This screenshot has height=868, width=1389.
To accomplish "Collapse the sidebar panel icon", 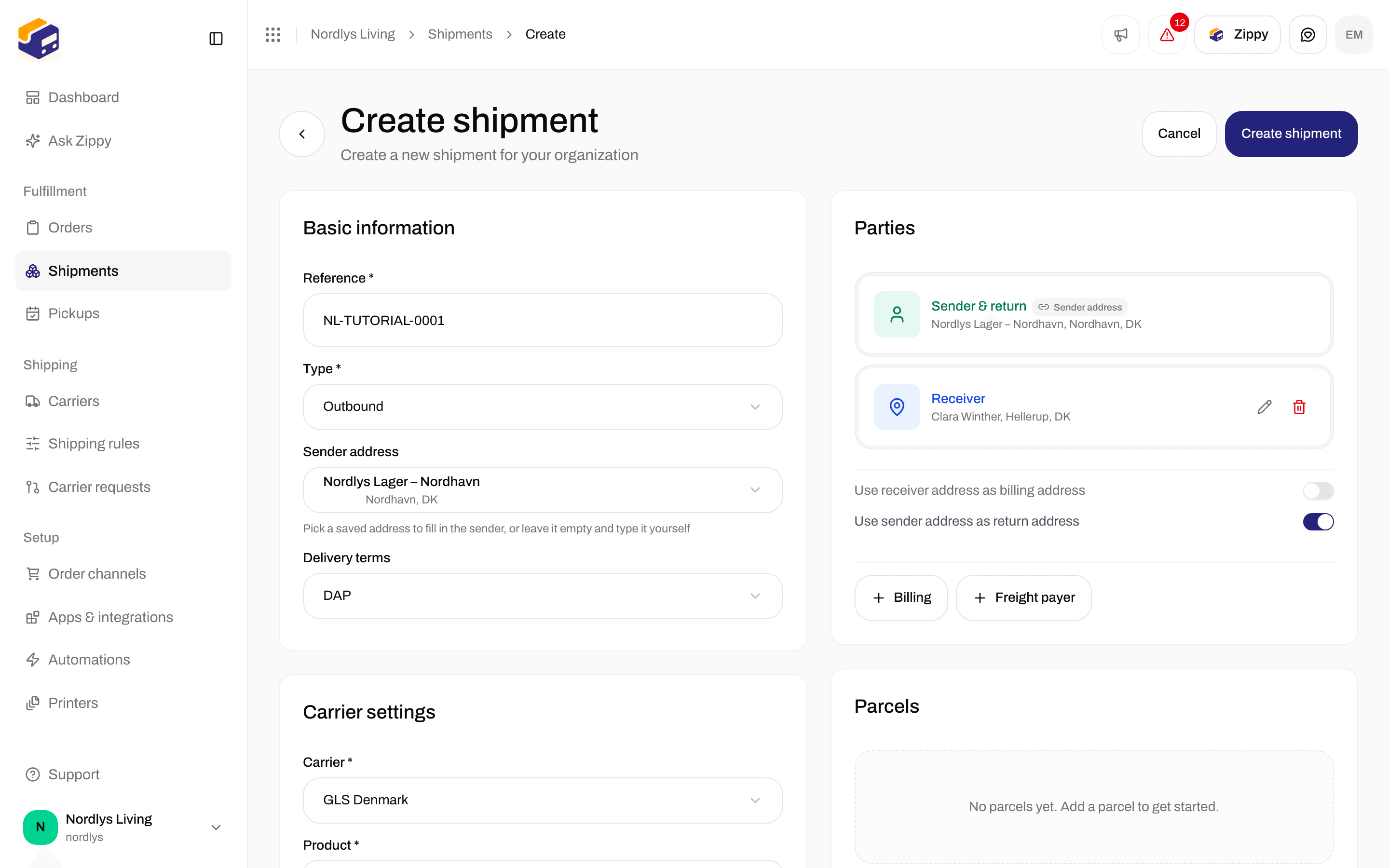I will click(x=216, y=39).
